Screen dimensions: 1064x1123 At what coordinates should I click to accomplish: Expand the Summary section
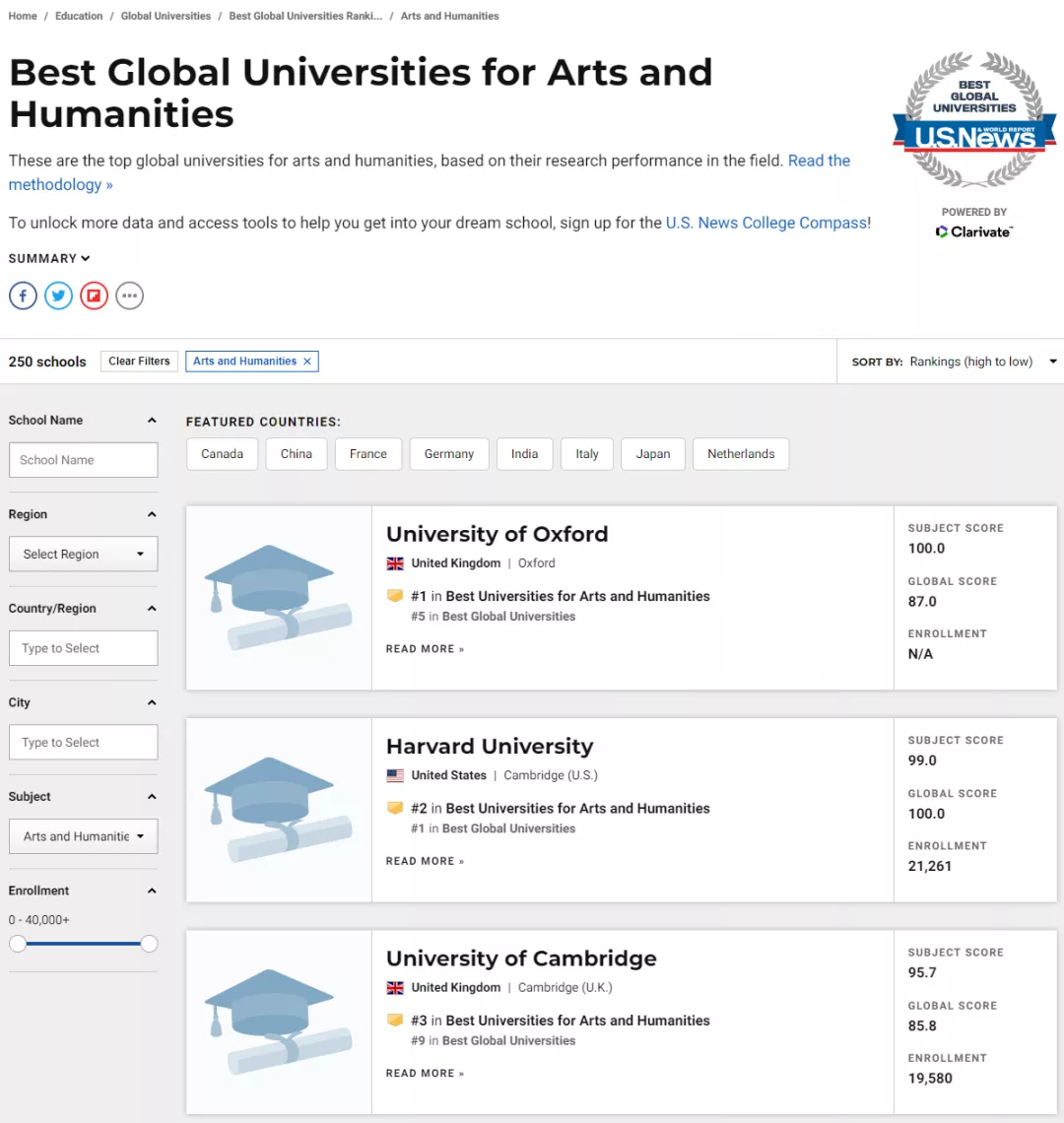click(x=49, y=258)
